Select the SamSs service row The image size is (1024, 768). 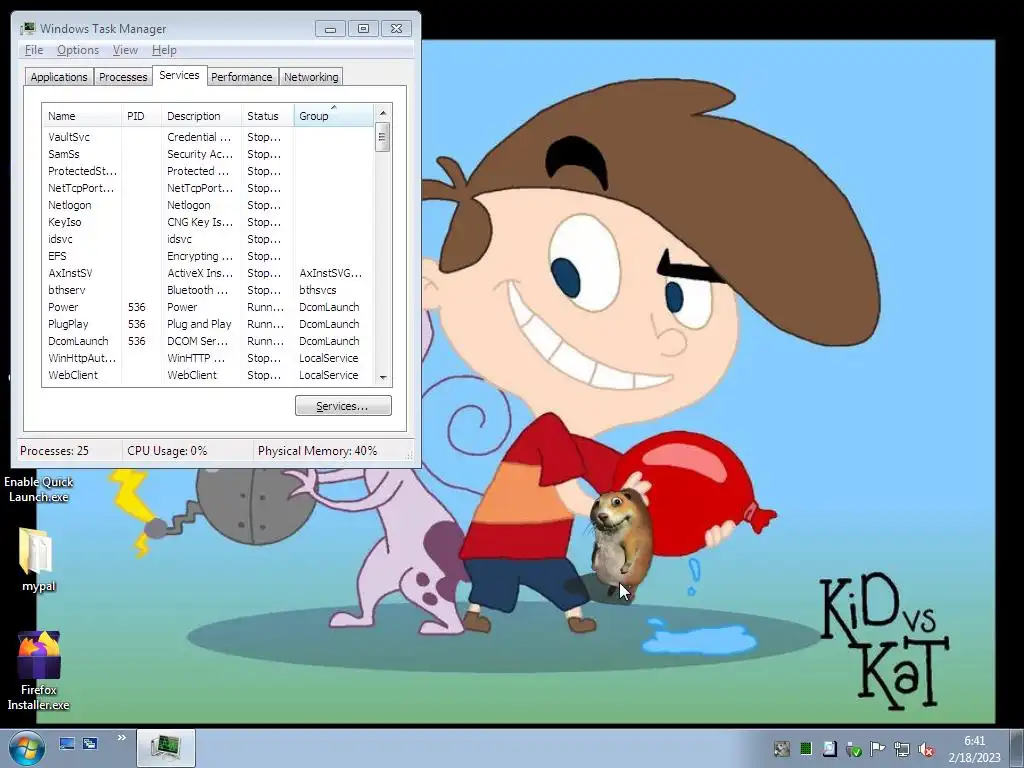[x=208, y=154]
